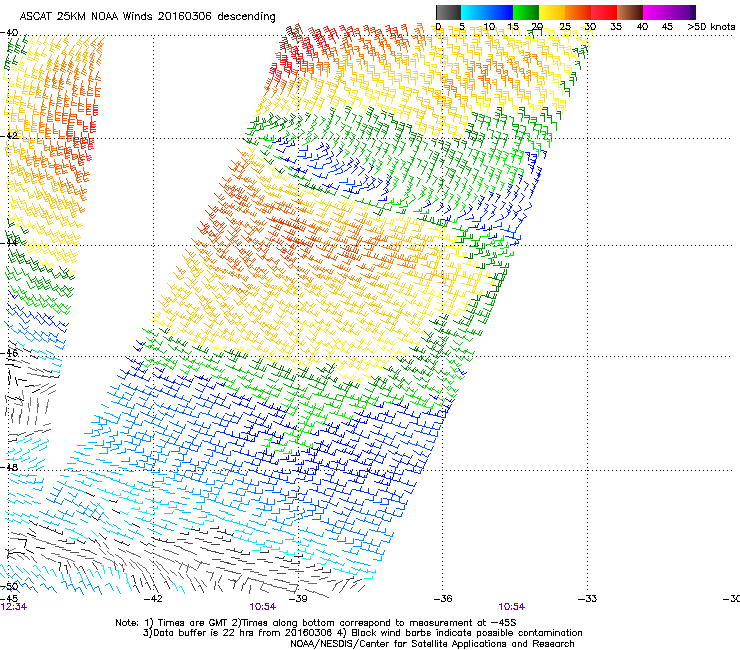740x650 pixels.
Task: Click the '-40' latitude axis label
Action: [x=9, y=33]
